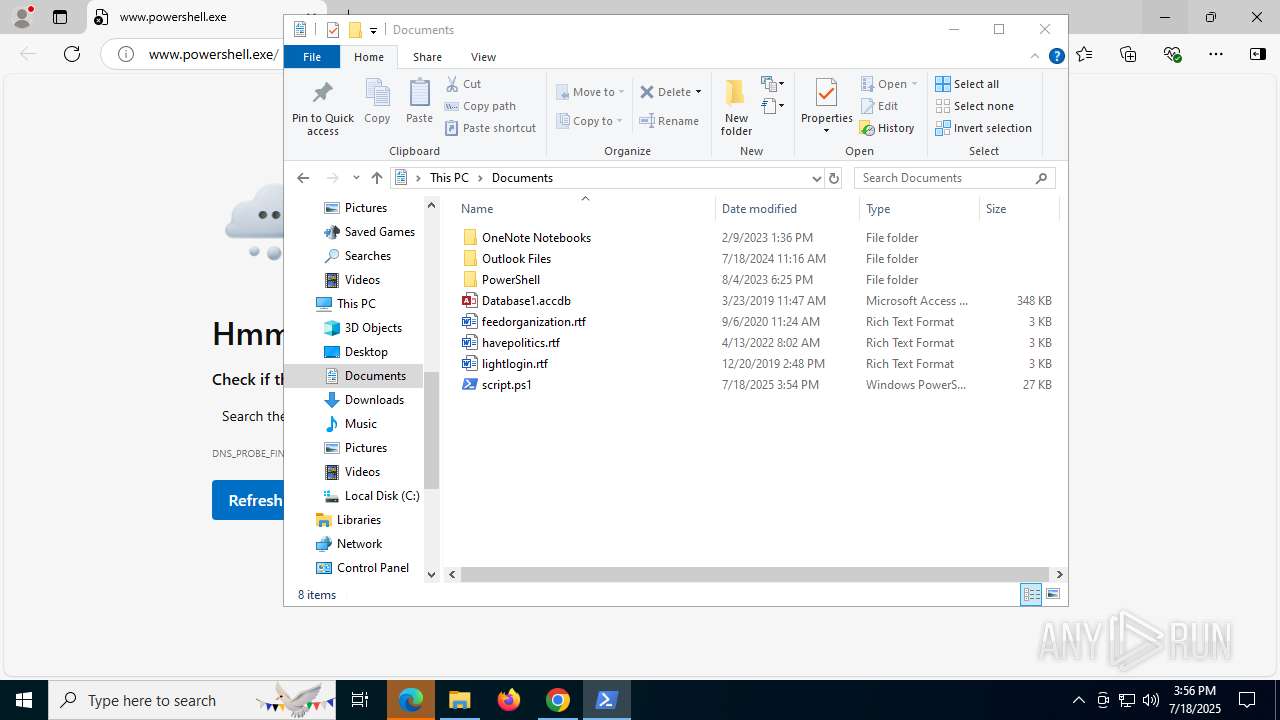Open the Delete dropdown arrow
This screenshot has width=1280, height=720.
[x=698, y=92]
